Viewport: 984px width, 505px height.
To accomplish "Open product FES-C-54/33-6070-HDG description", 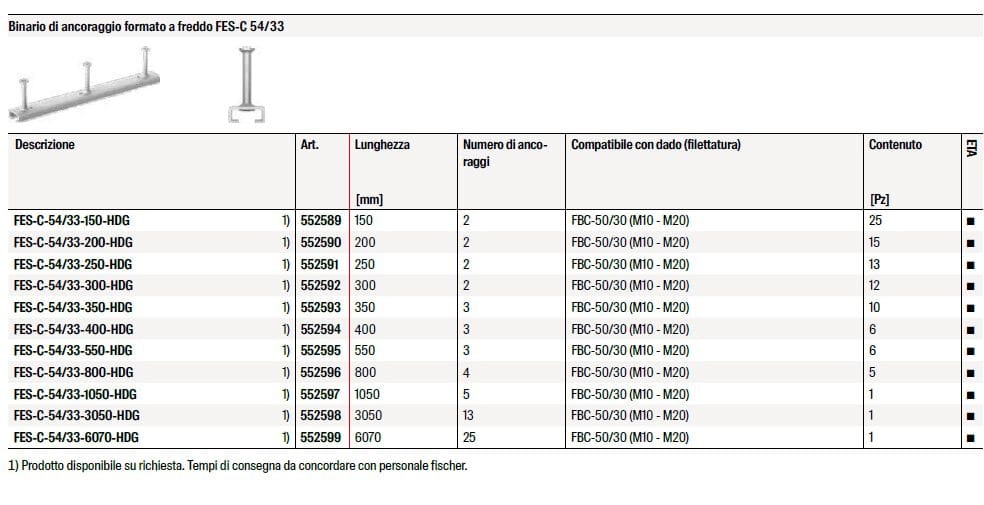I will tap(76, 438).
